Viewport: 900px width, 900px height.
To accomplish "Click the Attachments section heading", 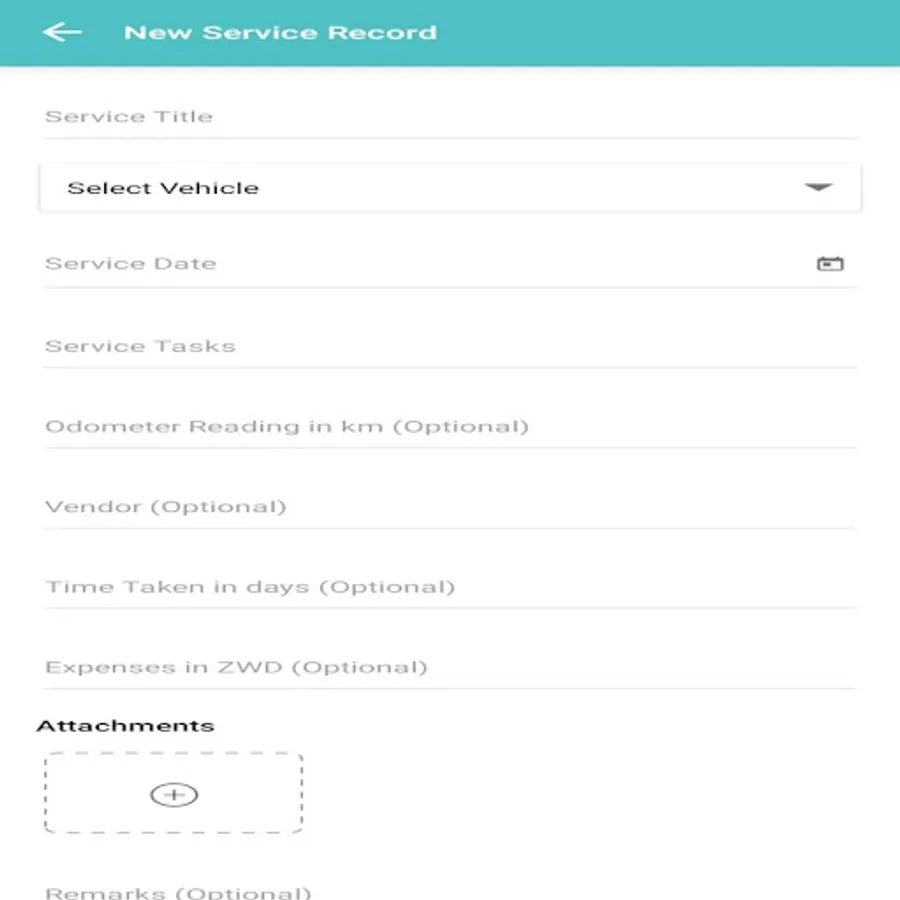I will (x=125, y=726).
